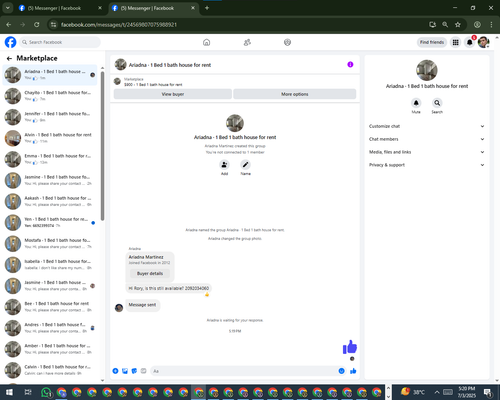This screenshot has width=500, height=400.
Task: Open Buyer details for Ariadna Martinez
Action: click(150, 273)
